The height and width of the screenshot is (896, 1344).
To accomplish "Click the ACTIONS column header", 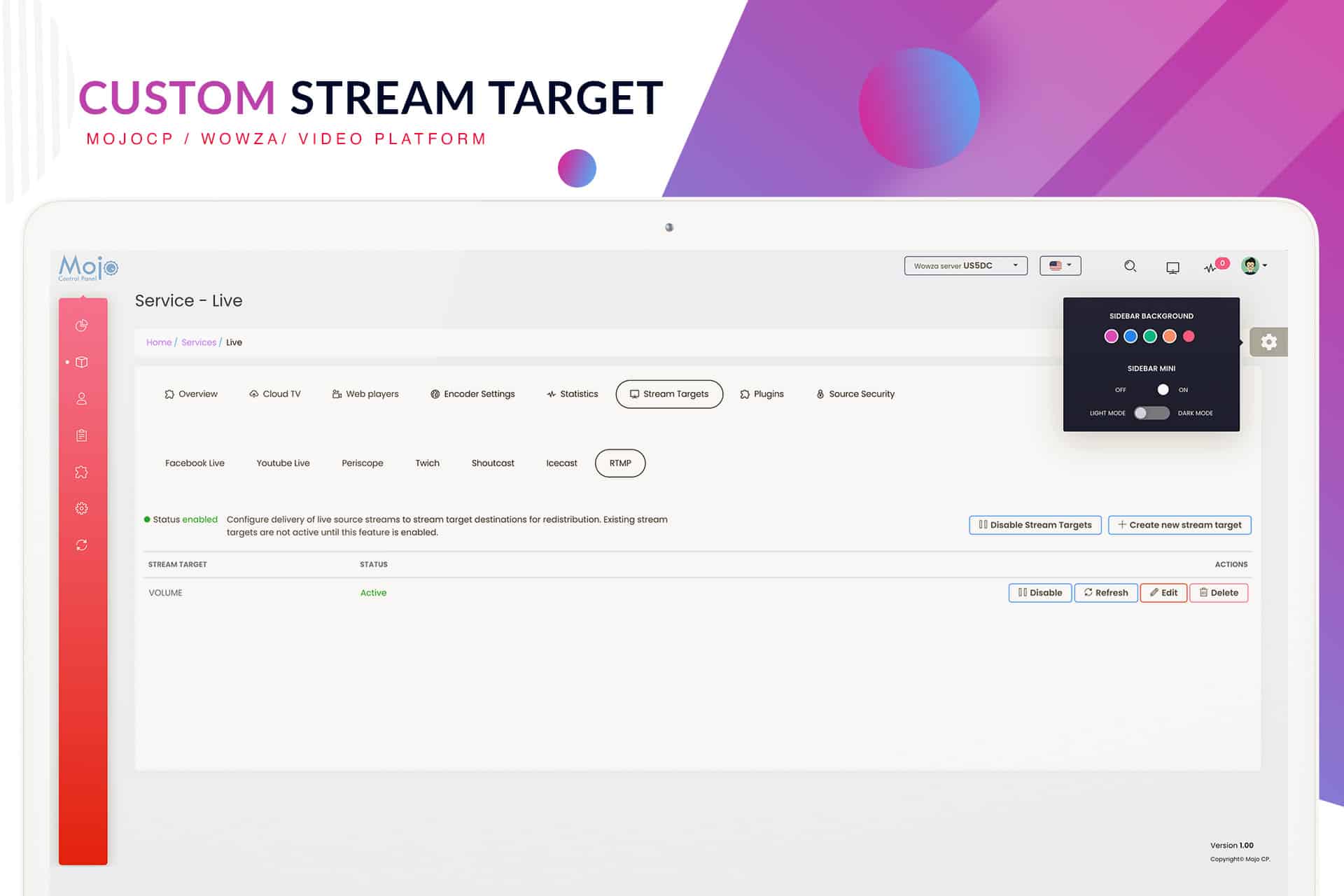I will (x=1231, y=564).
